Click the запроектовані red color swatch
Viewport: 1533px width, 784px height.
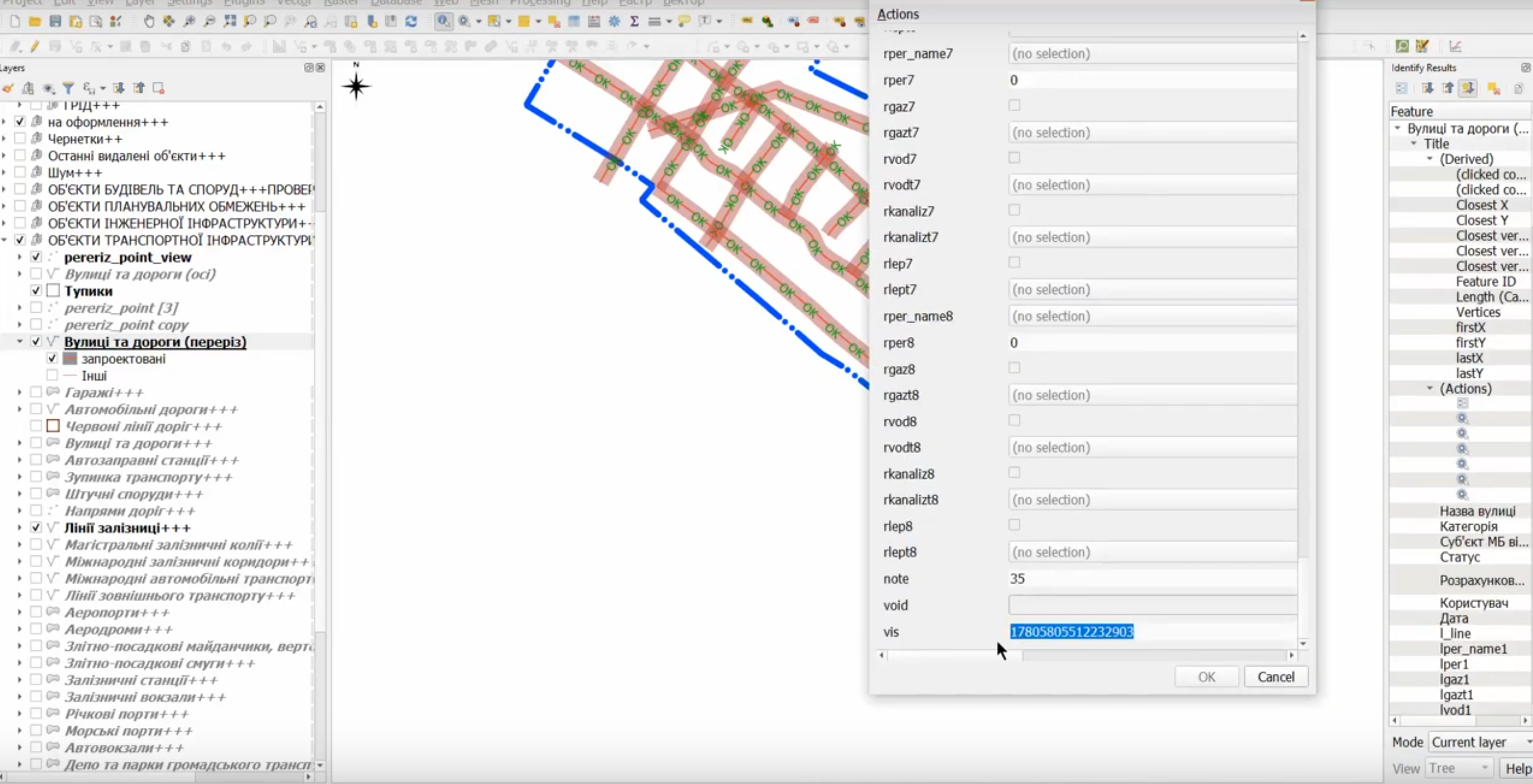(70, 359)
